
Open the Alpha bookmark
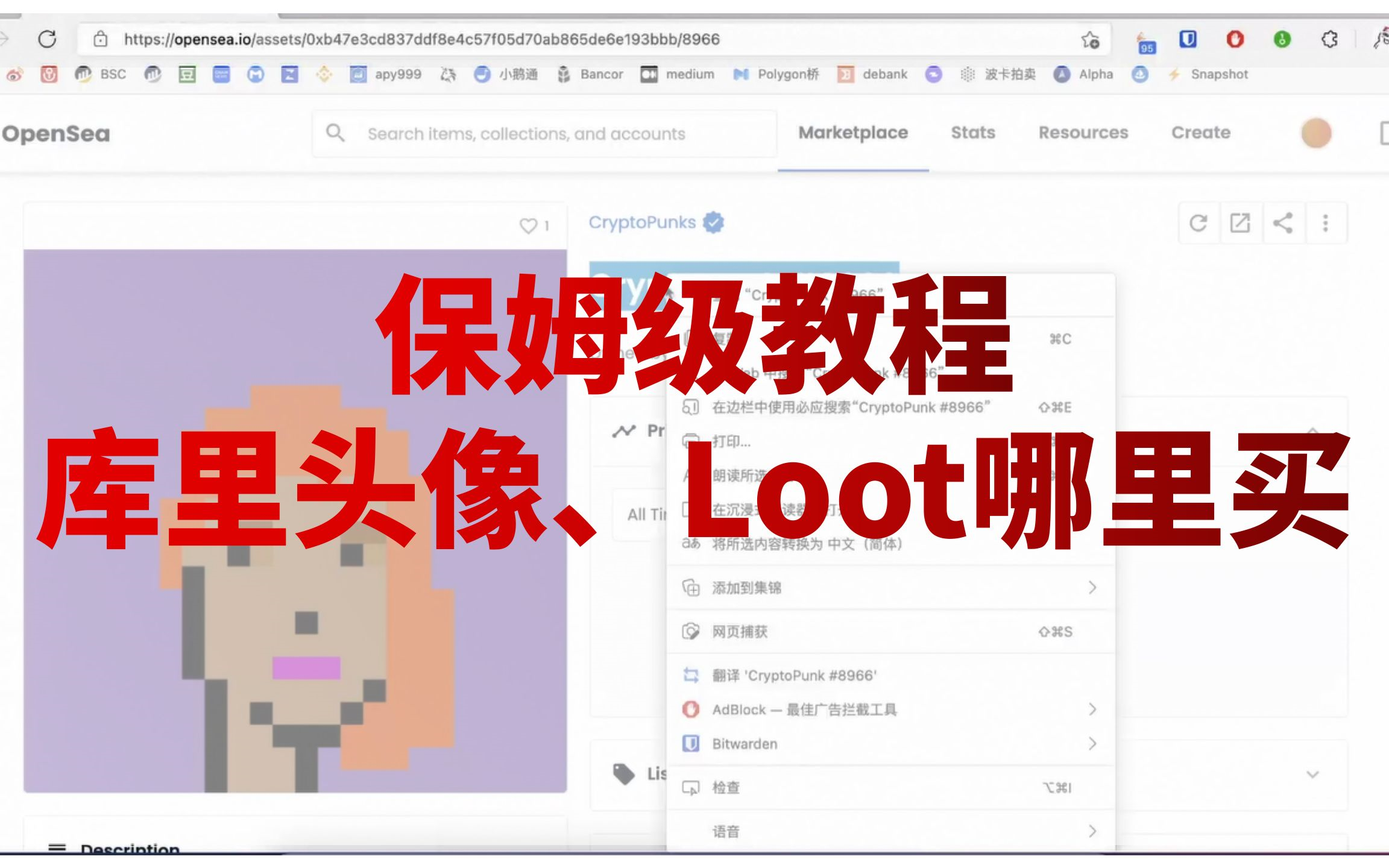[x=1083, y=74]
